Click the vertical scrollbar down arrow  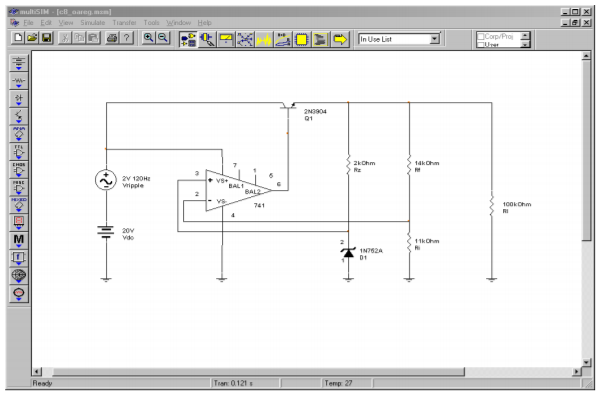tap(586, 362)
